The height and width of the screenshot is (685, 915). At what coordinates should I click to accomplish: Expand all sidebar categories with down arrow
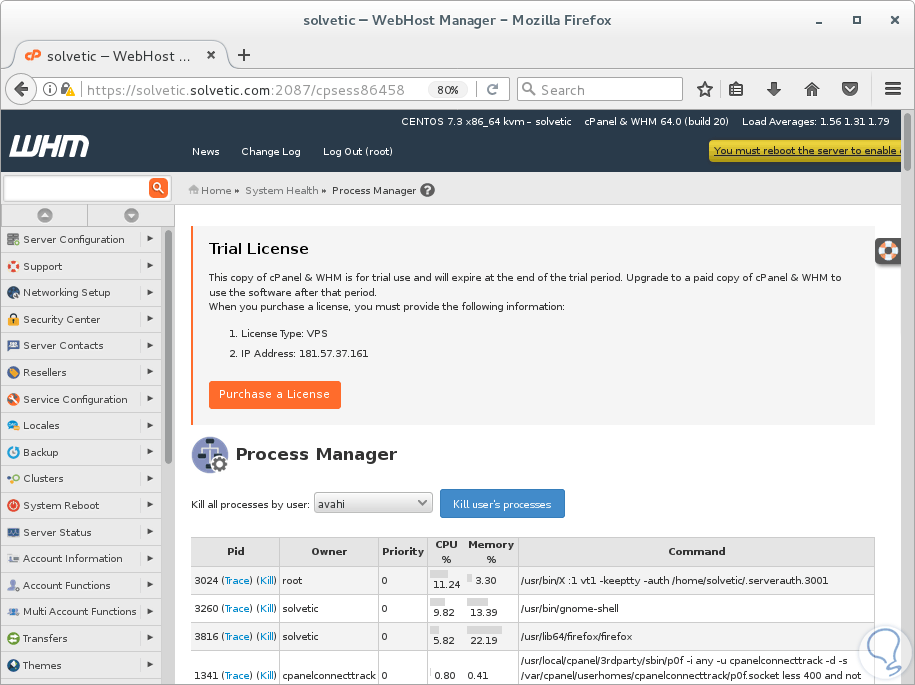131,215
